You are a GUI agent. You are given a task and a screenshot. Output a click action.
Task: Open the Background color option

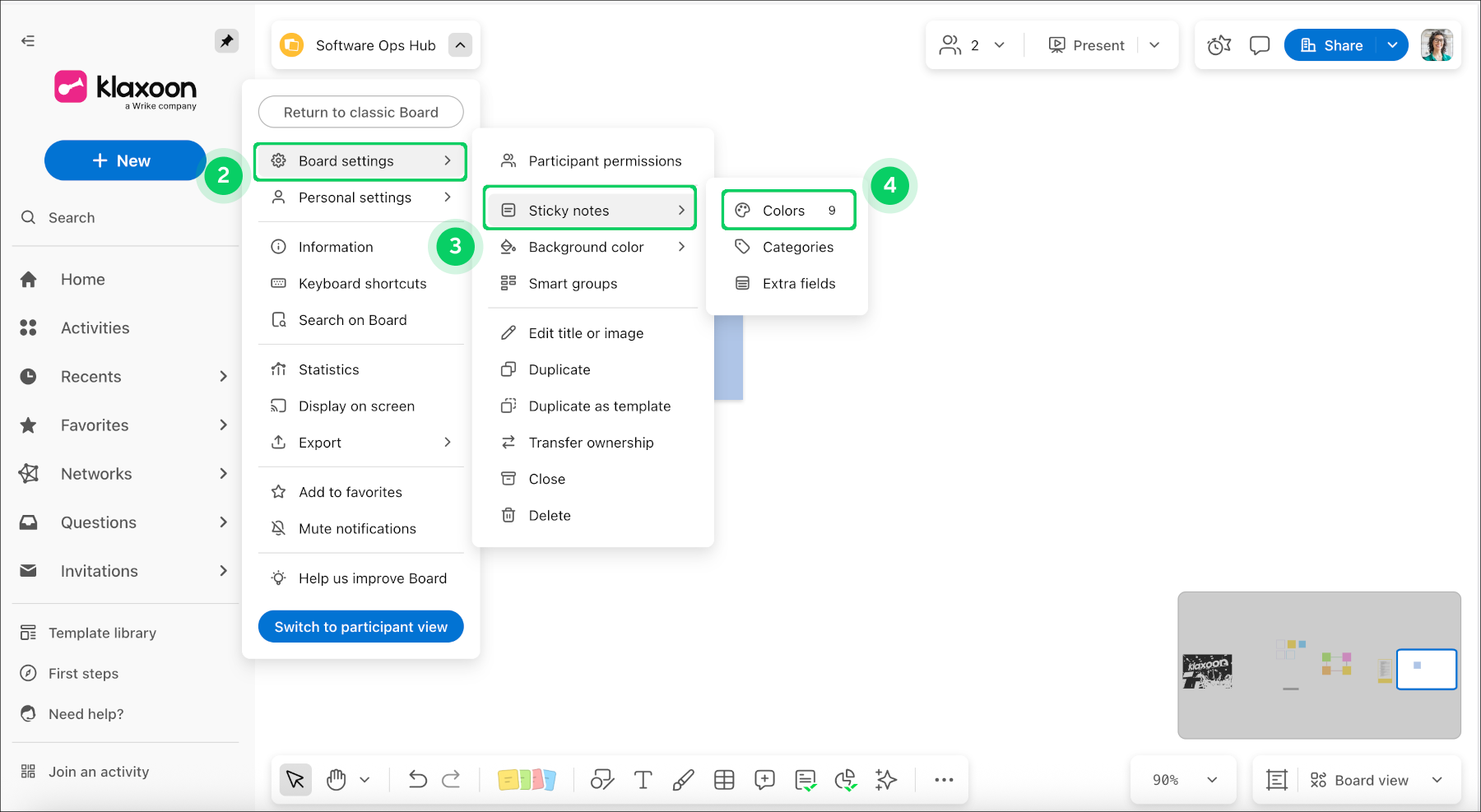(585, 246)
